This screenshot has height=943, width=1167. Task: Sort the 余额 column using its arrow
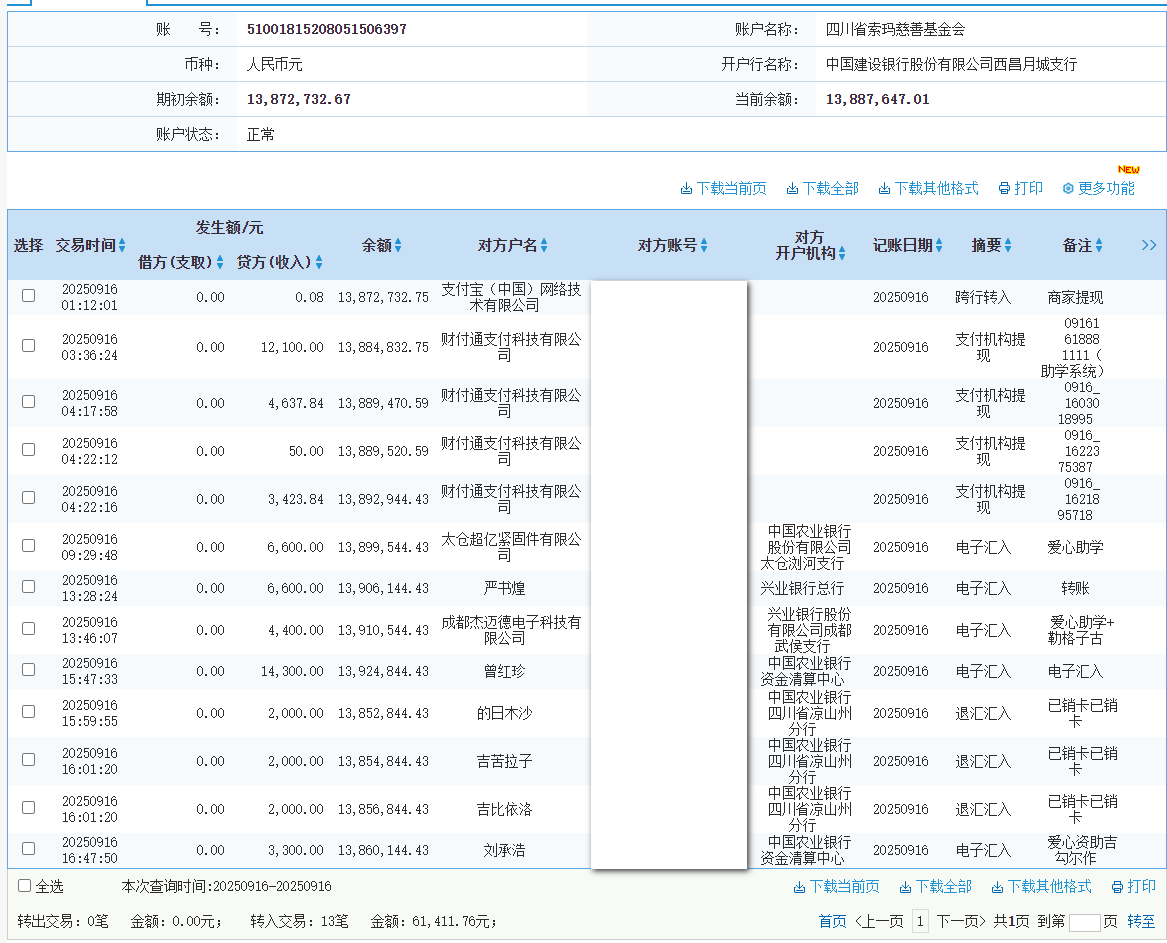[400, 244]
